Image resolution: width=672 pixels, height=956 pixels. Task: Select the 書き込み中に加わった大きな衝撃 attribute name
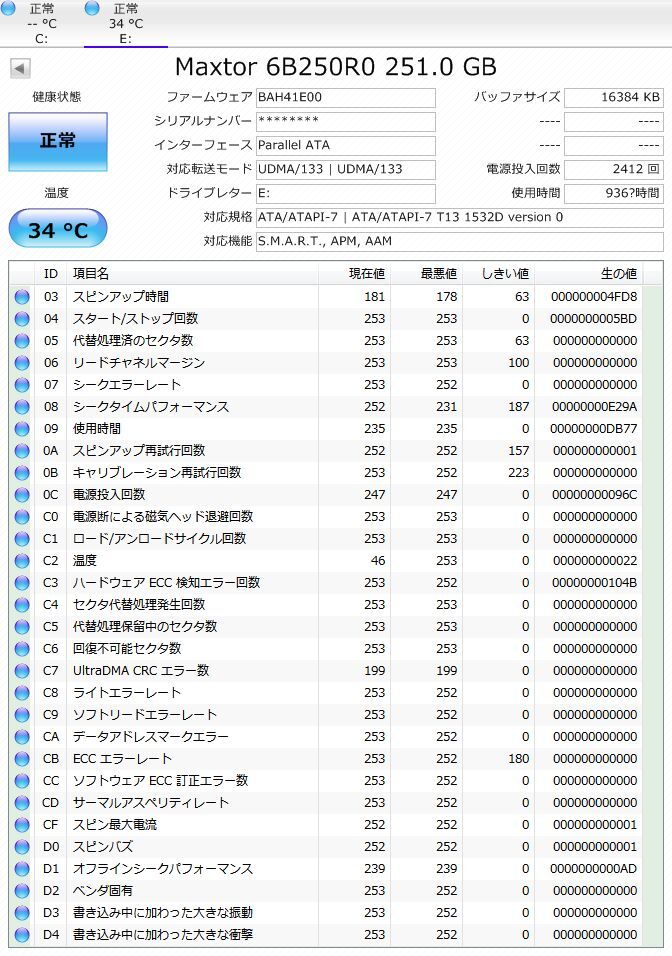pos(162,935)
